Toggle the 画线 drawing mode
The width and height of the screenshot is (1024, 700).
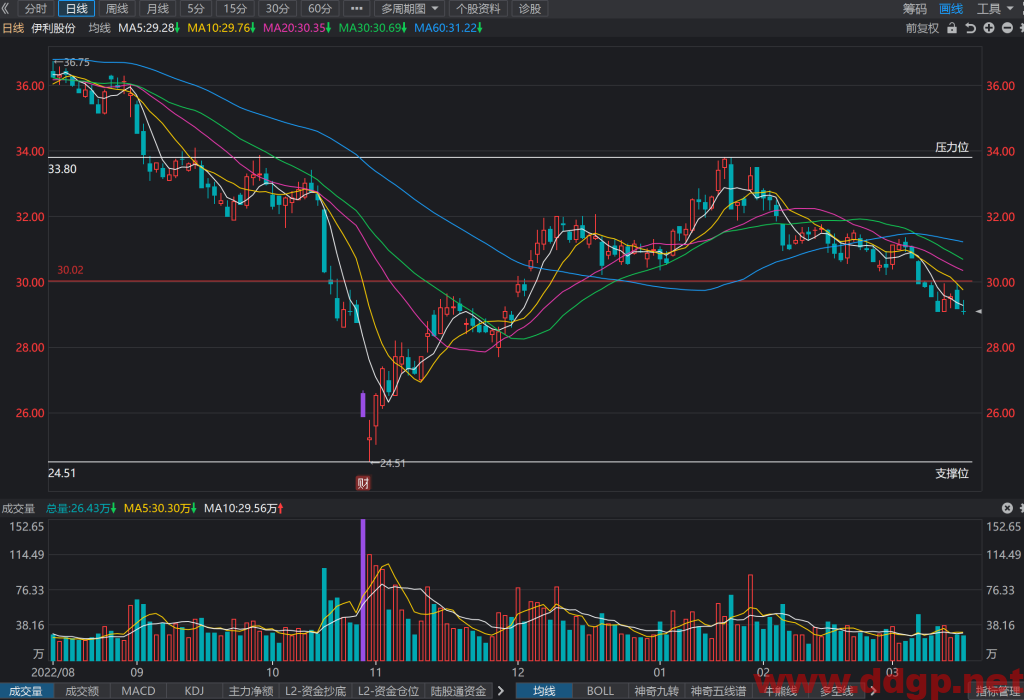click(951, 8)
